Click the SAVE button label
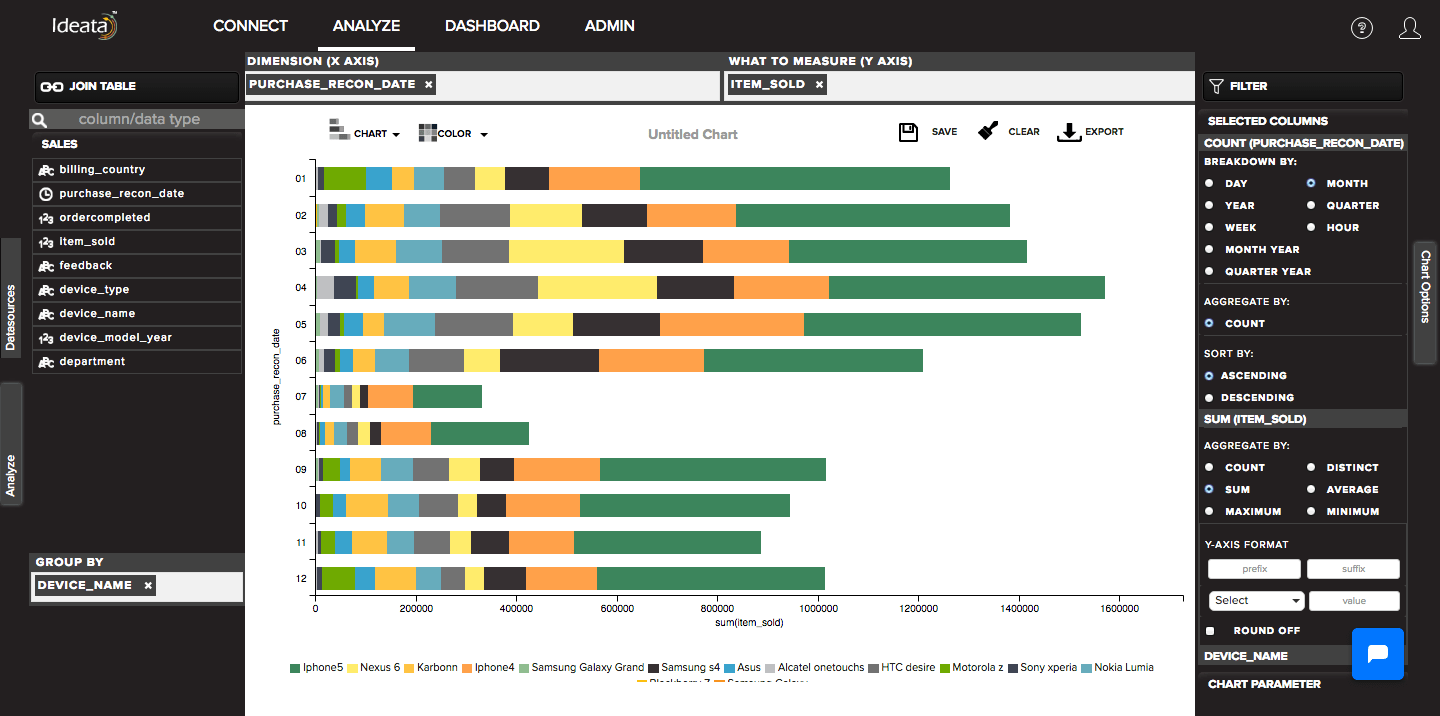1440x716 pixels. 944,132
